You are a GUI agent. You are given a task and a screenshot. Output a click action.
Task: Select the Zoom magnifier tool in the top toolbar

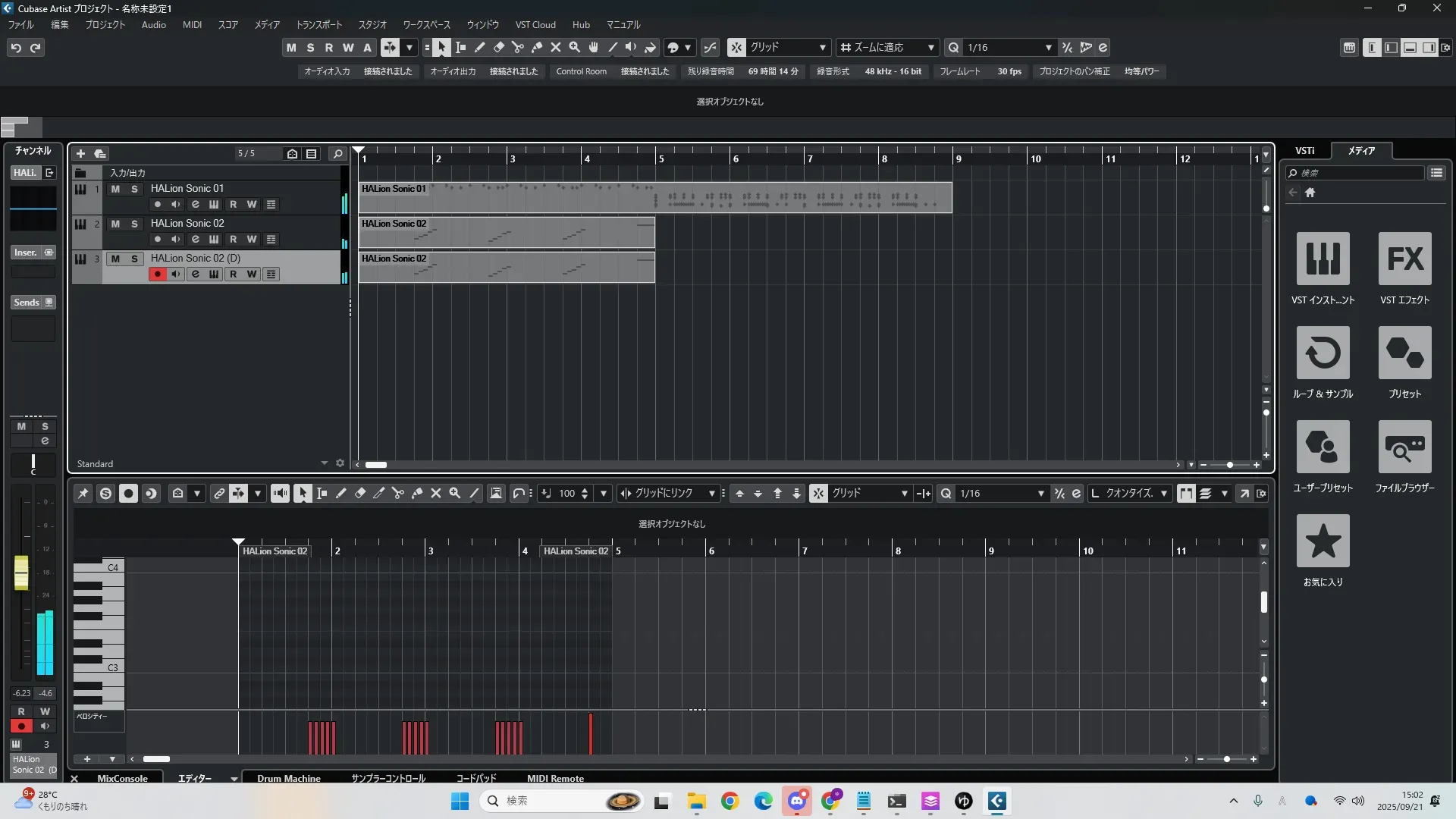[575, 48]
